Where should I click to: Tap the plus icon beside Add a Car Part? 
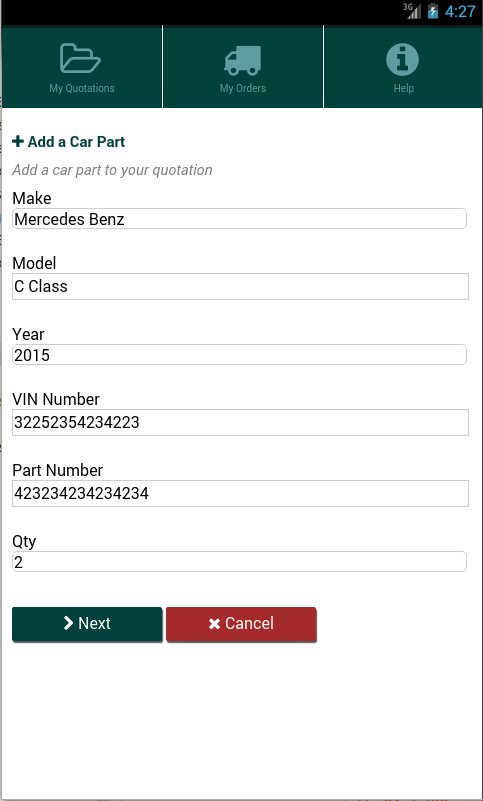[18, 142]
